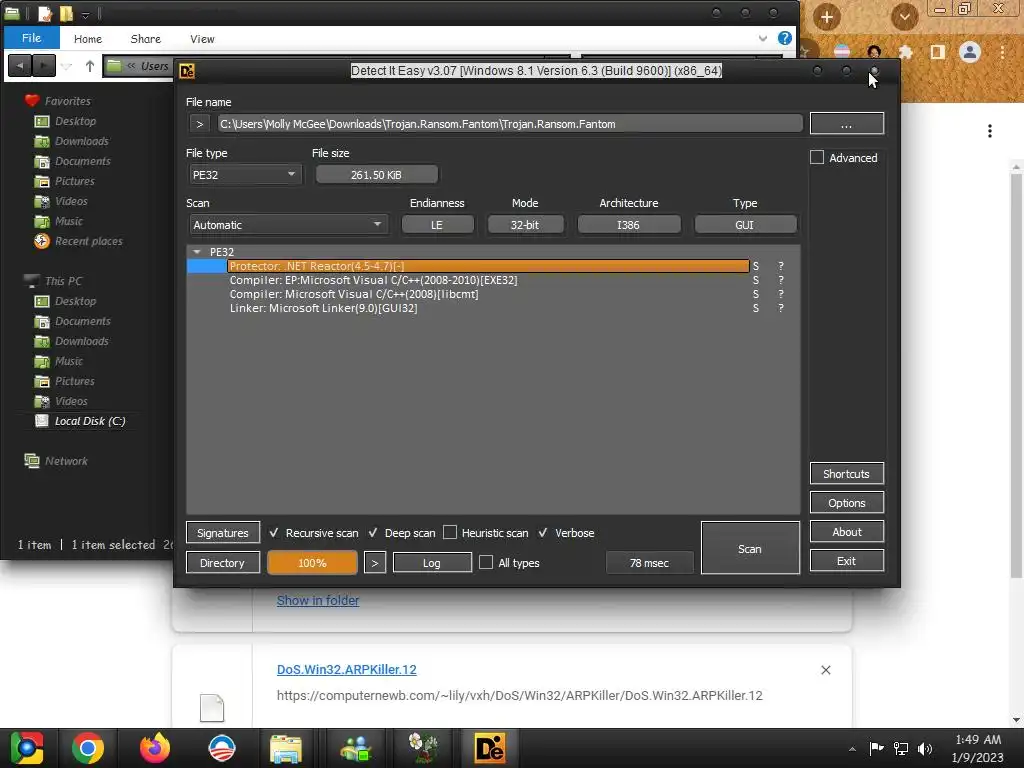Click the File name path input field
1024x768 pixels.
[x=510, y=123]
